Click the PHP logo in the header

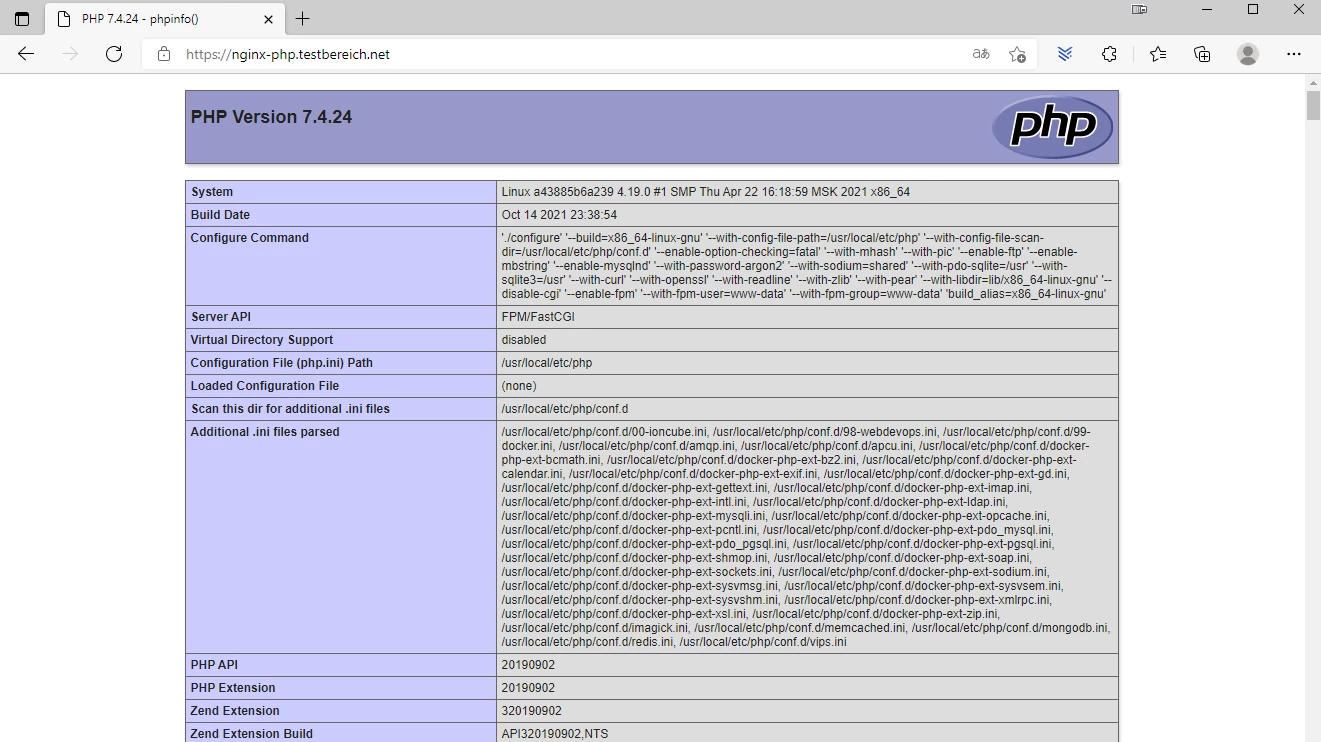(x=1052, y=127)
